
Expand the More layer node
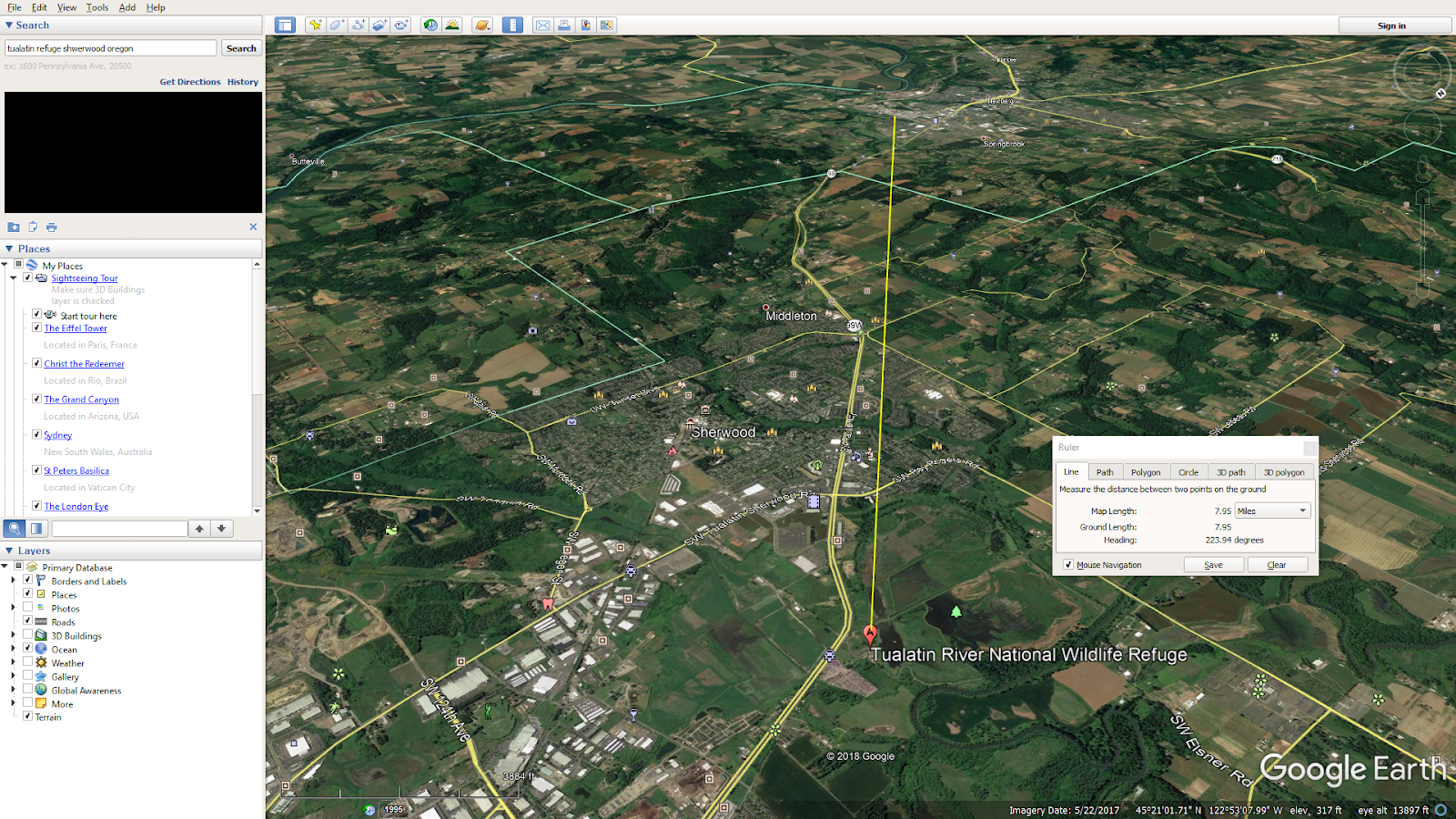pyautogui.click(x=13, y=703)
